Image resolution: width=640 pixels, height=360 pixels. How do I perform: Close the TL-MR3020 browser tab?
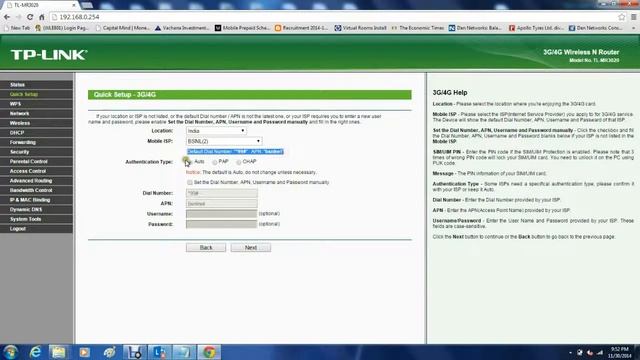tap(74, 5)
